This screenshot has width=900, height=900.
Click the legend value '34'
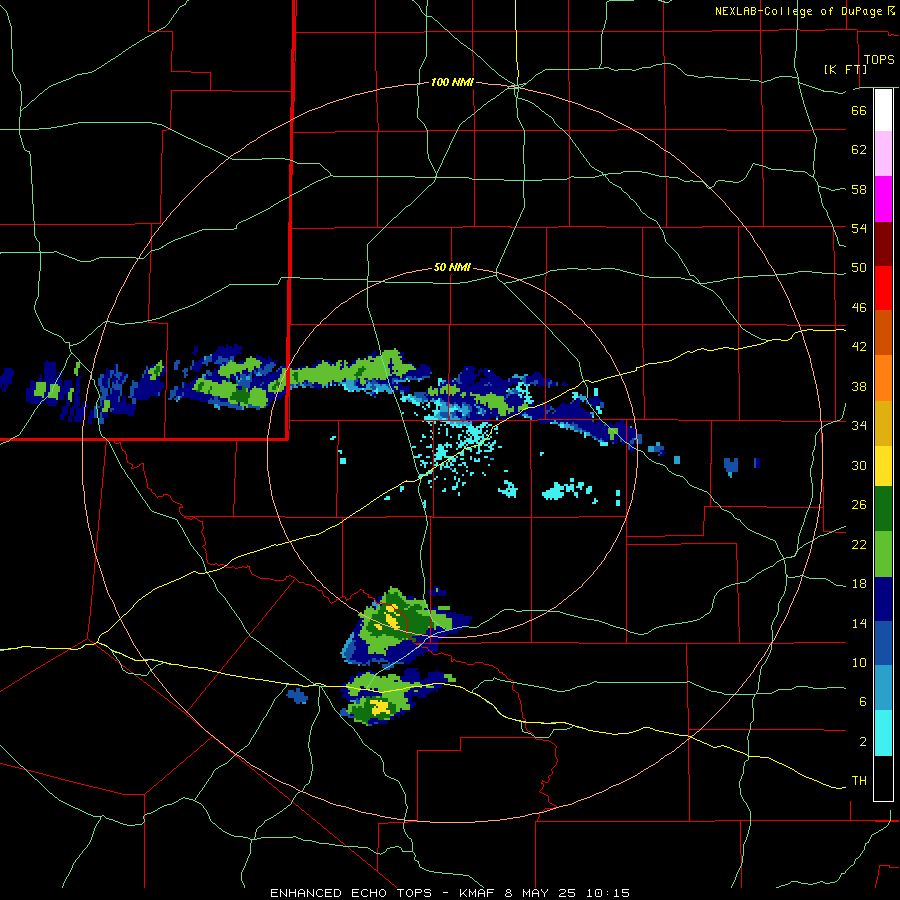point(859,425)
